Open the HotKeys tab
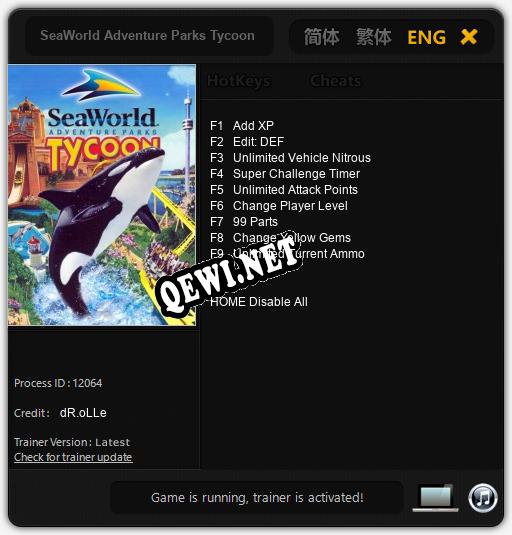 pos(239,81)
